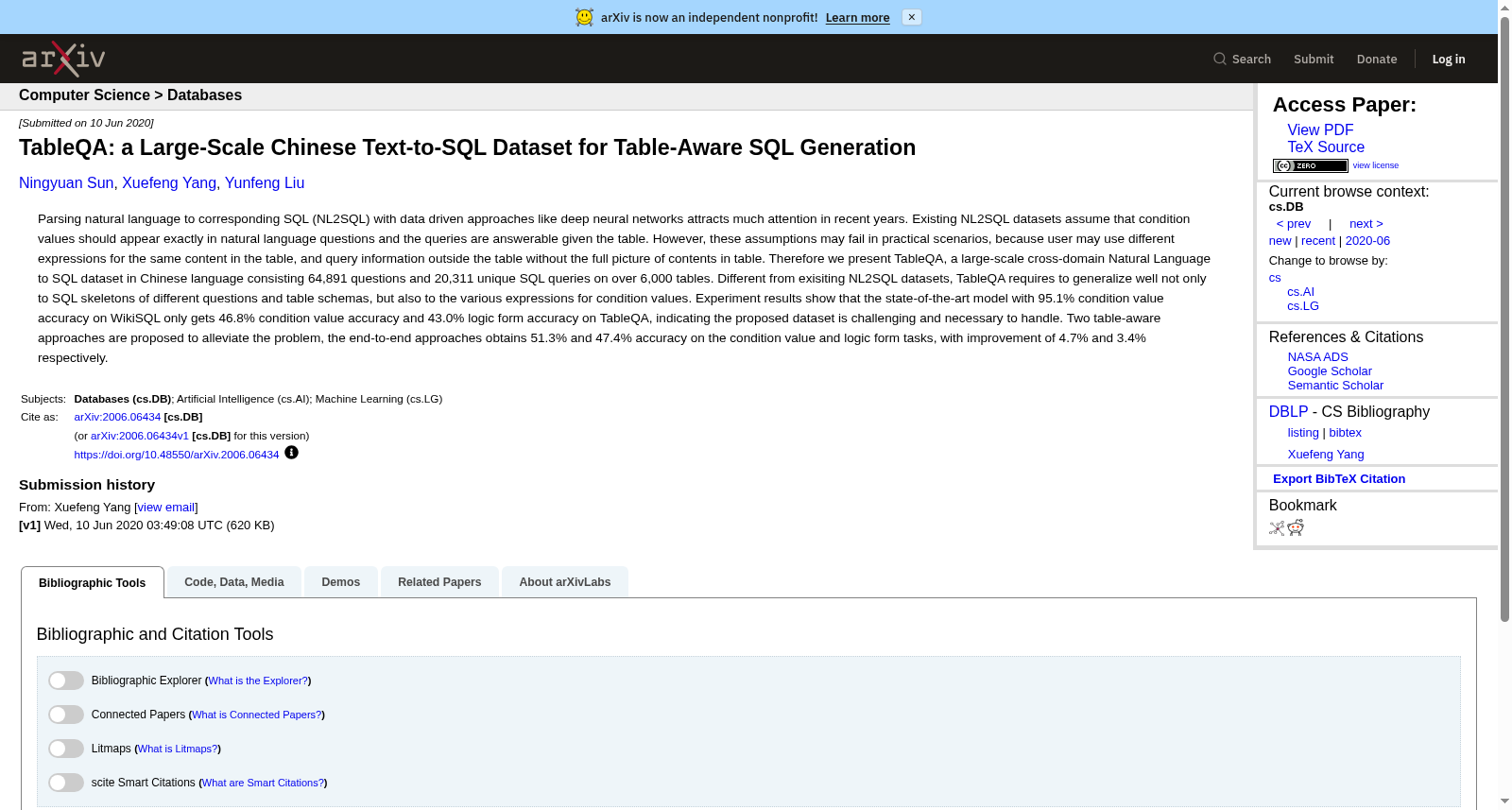
Task: Open the Demos tab
Action: click(341, 582)
